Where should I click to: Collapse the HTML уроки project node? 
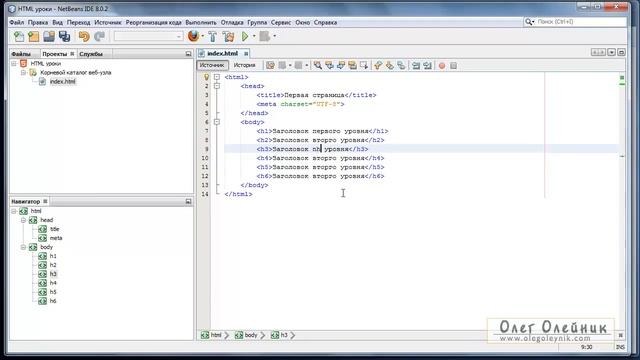coord(14,64)
